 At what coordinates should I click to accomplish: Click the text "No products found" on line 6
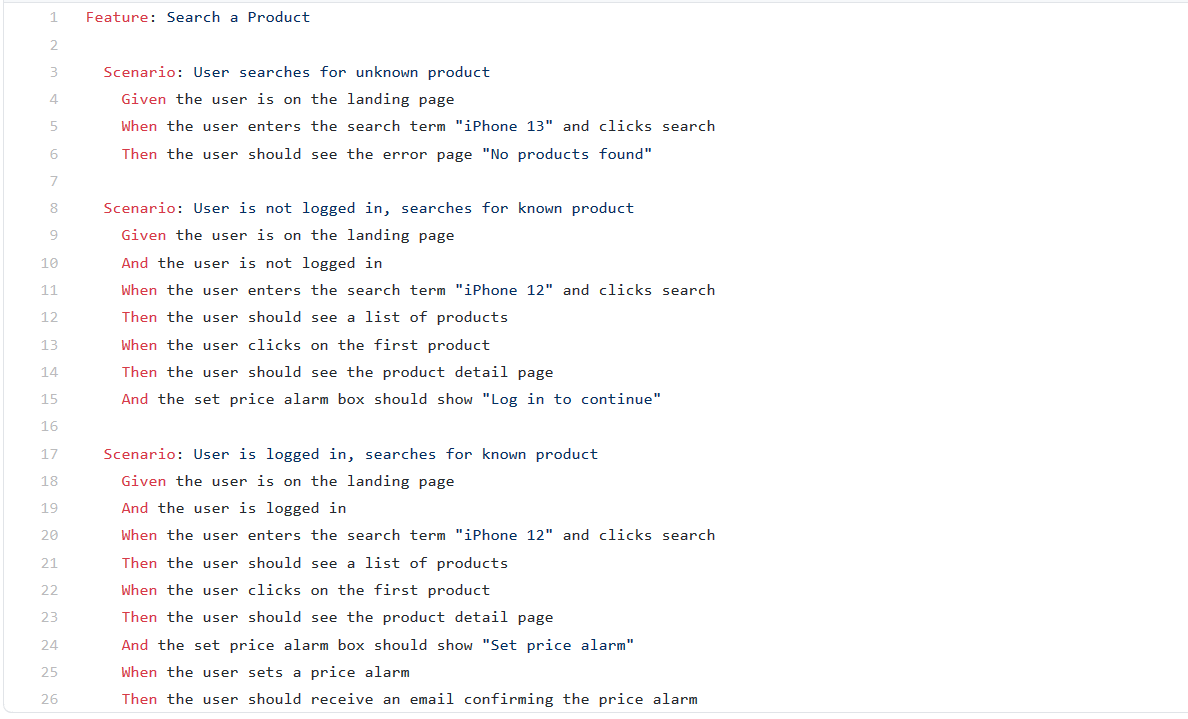click(567, 155)
